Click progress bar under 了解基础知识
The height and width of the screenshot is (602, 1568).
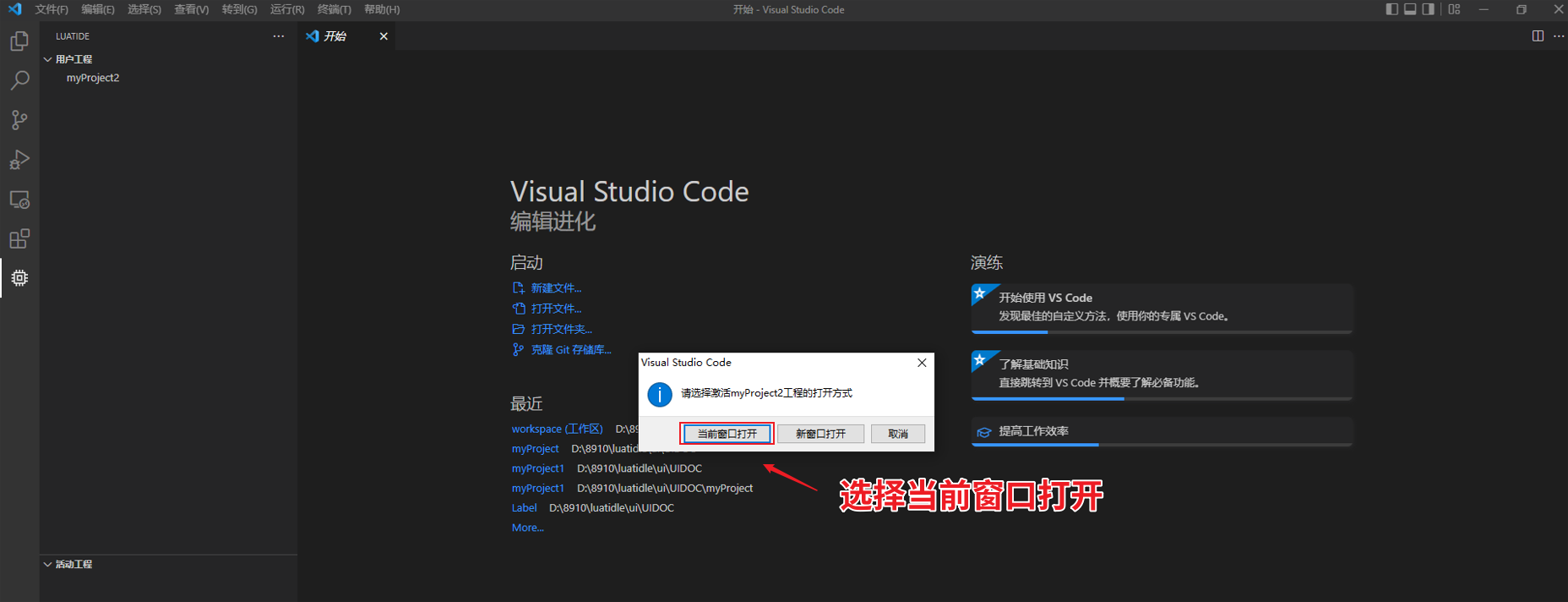click(1162, 398)
